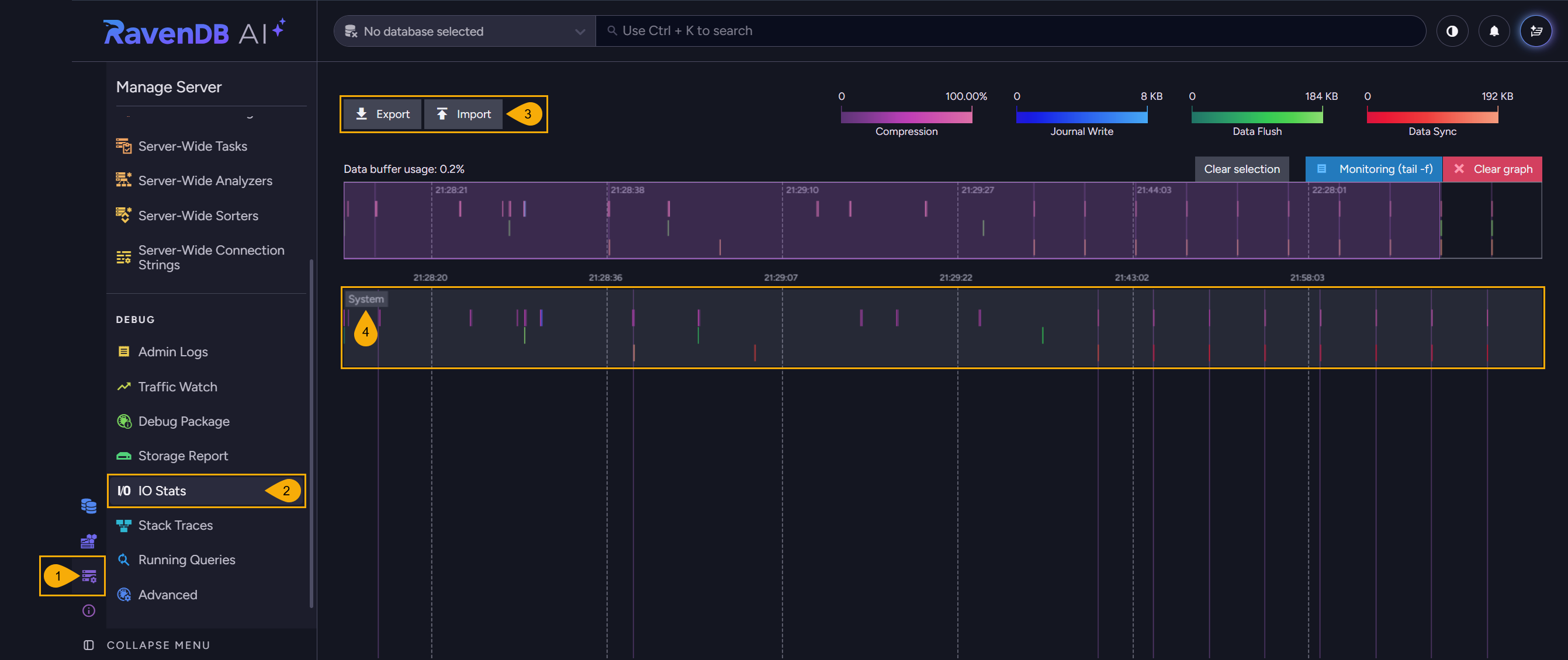Open the Manage Server sidebar icon
Screen dimensions: 1568x660
click(89, 575)
